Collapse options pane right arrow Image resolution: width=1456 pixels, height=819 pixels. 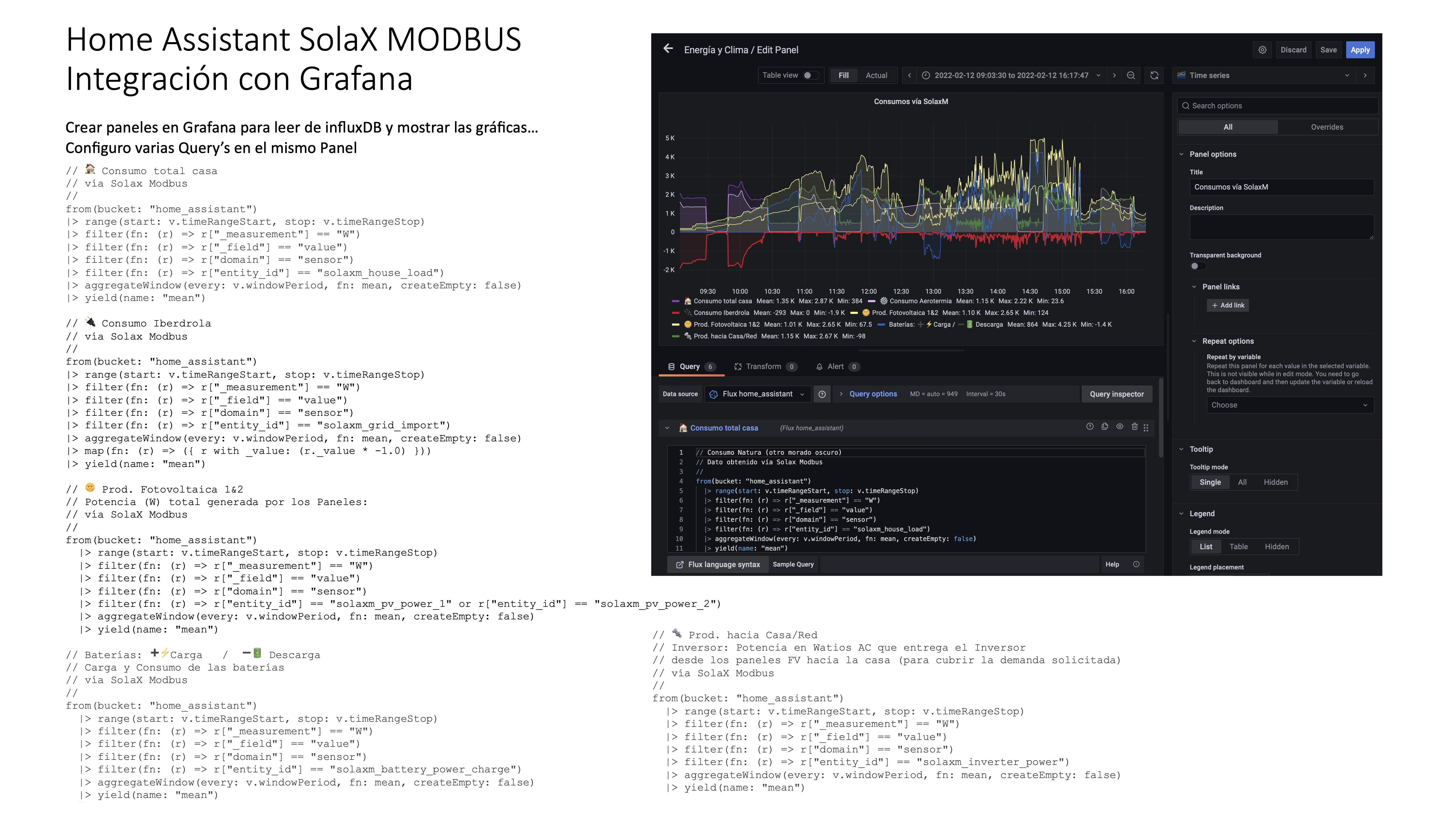coord(1365,75)
